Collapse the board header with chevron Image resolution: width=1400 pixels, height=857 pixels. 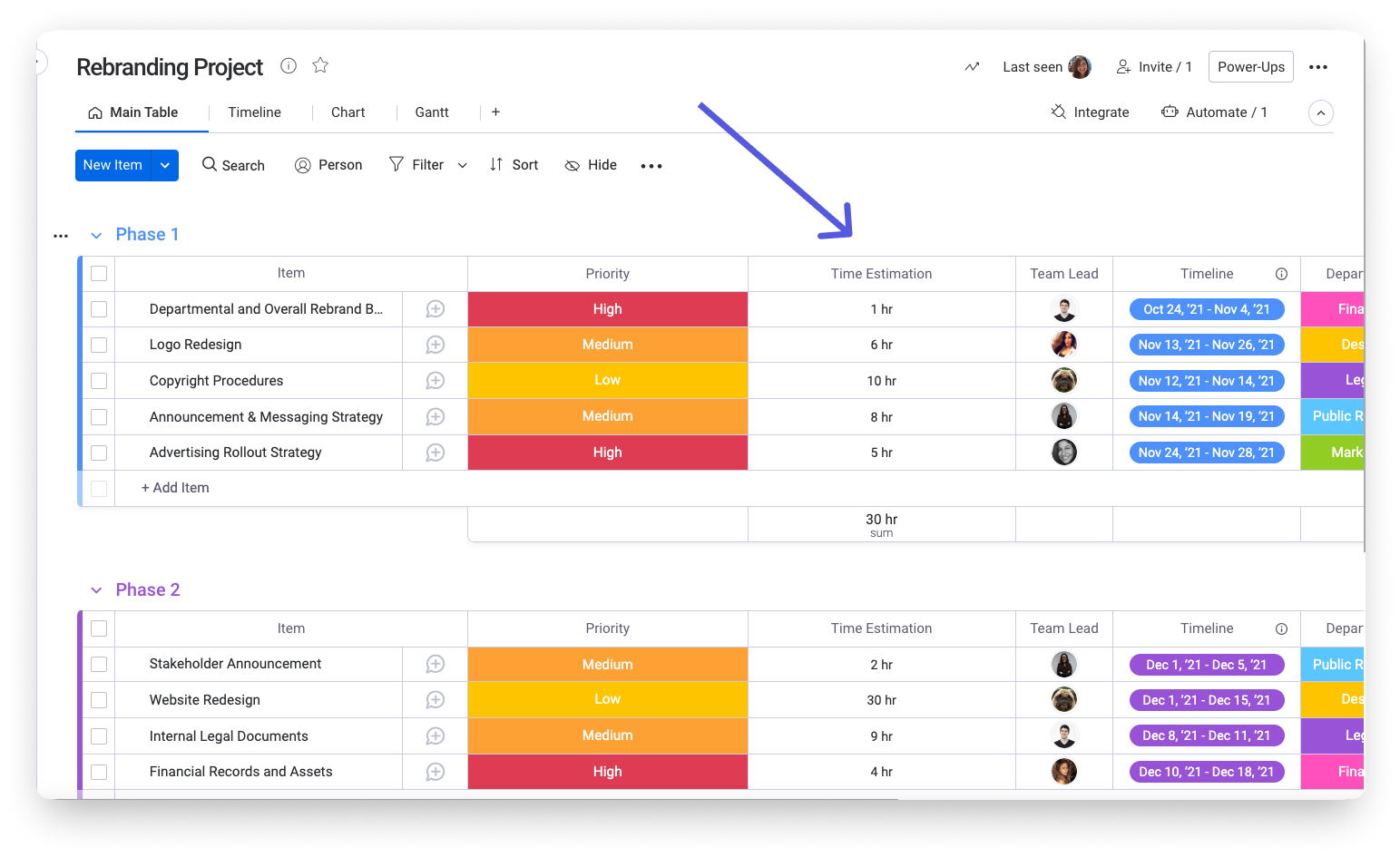pos(1321,112)
